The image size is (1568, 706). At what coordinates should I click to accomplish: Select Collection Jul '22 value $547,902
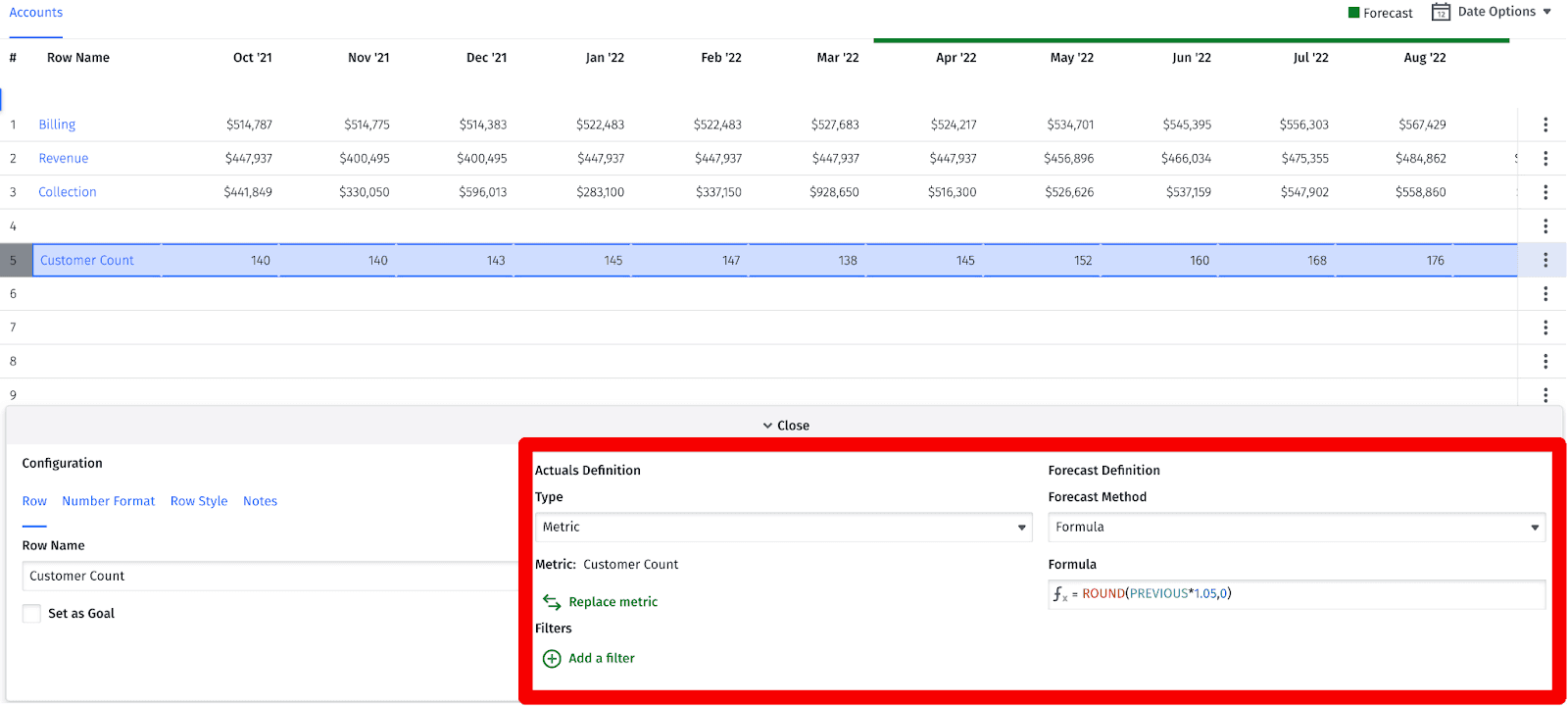coord(1304,192)
